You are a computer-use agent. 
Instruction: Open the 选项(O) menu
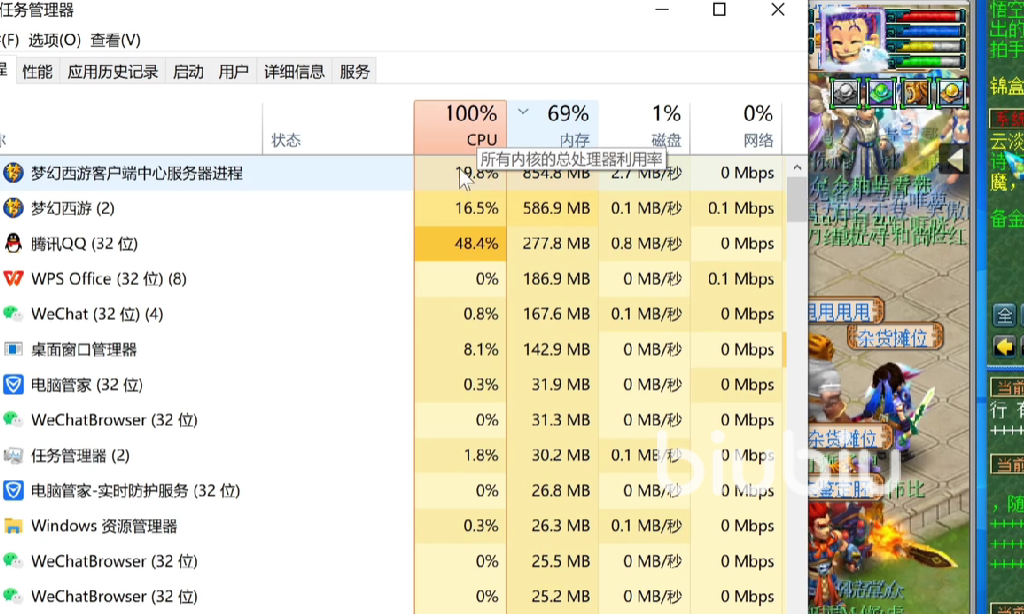click(54, 40)
